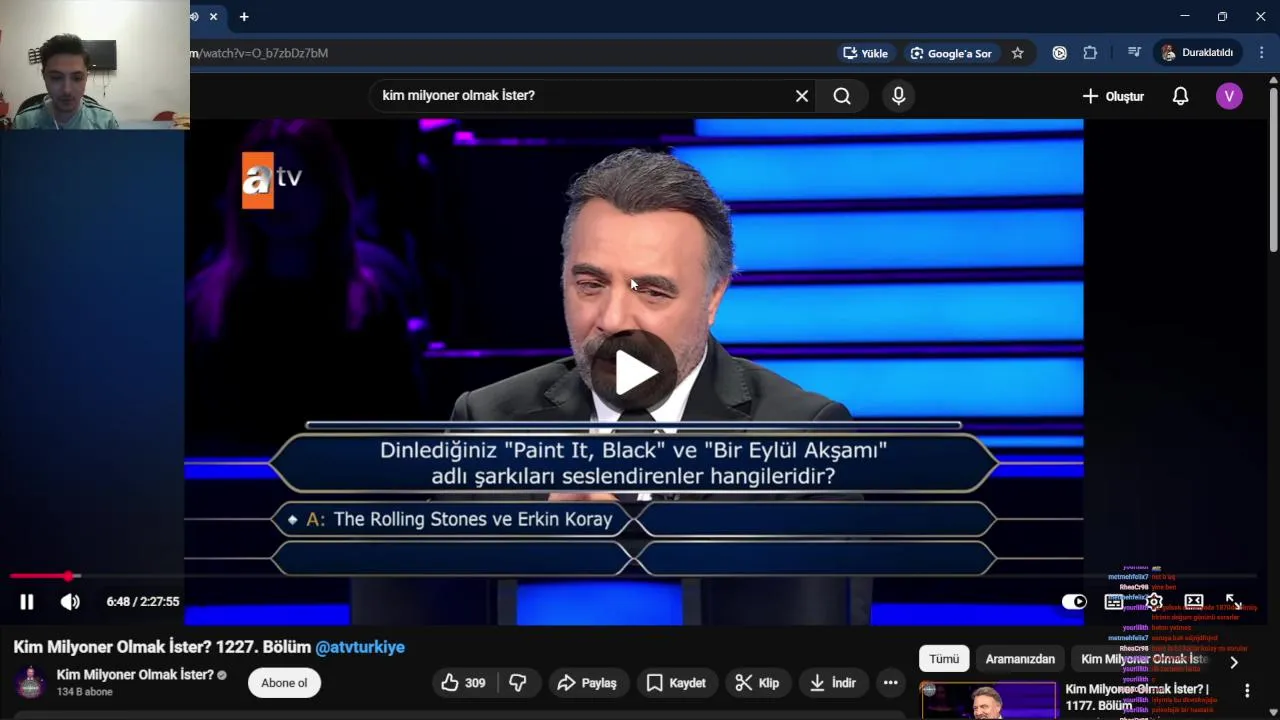
Task: Toggle the autoplay switch in the player
Action: (1074, 602)
